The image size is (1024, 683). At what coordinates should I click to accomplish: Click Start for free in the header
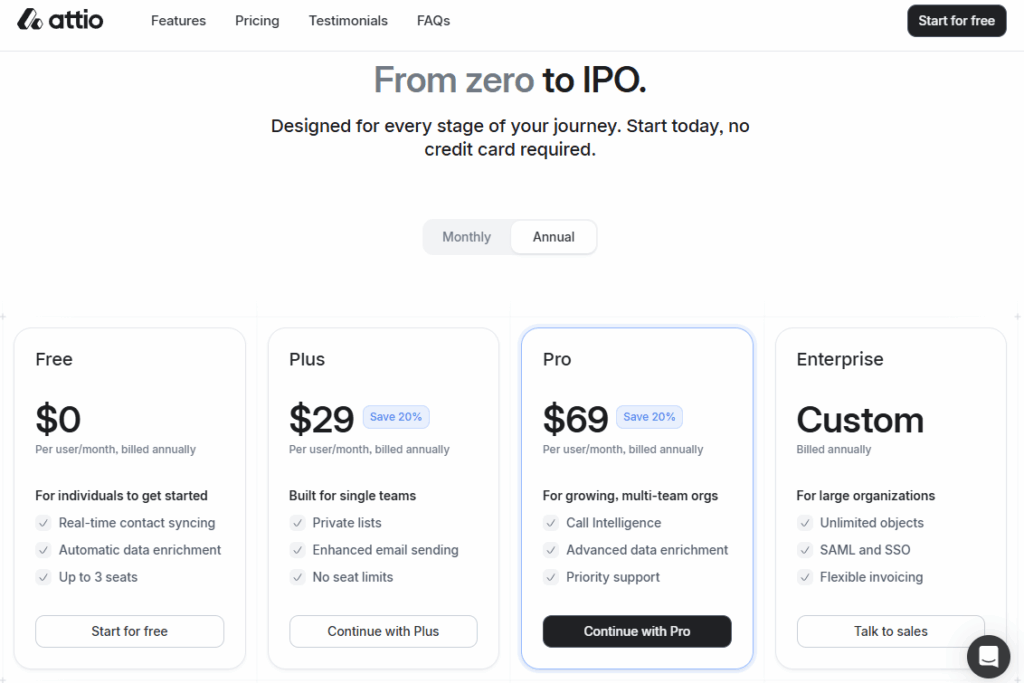[x=956, y=20]
